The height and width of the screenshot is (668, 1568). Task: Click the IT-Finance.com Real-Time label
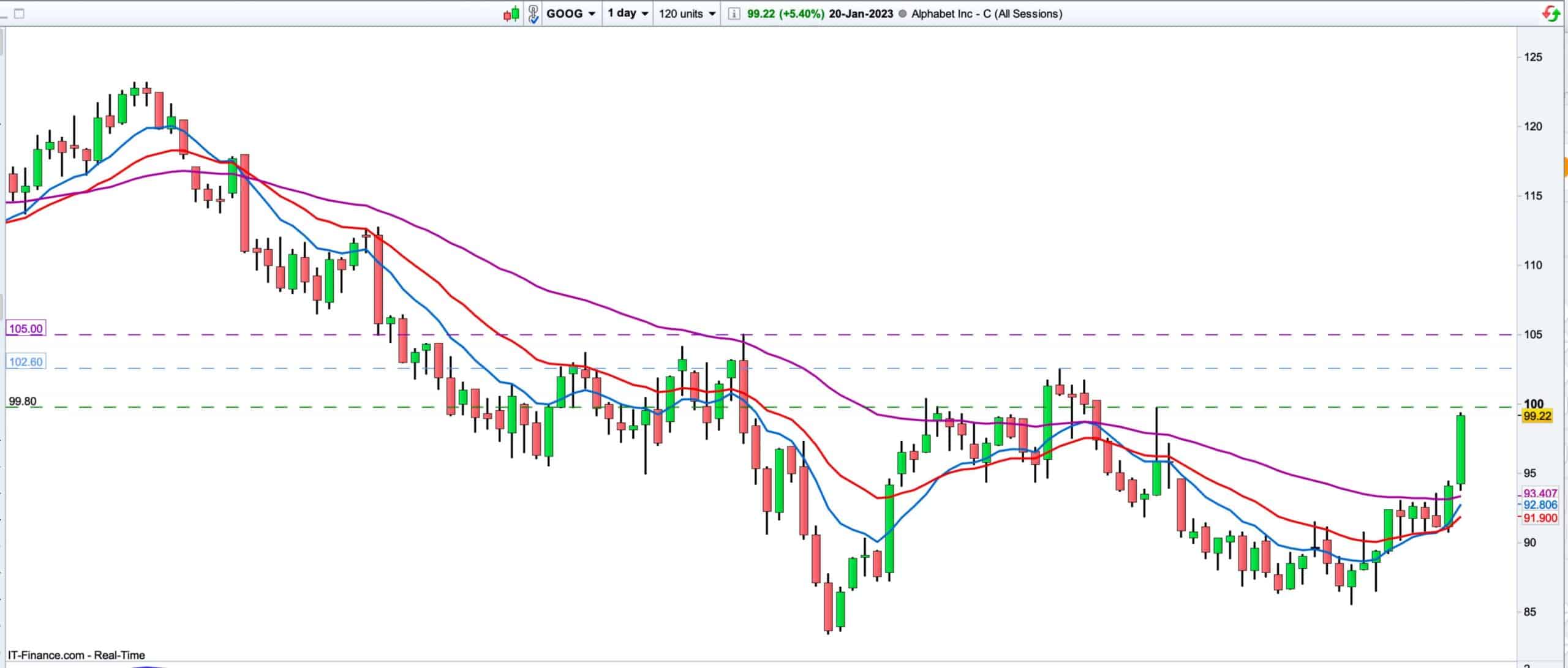[x=77, y=655]
